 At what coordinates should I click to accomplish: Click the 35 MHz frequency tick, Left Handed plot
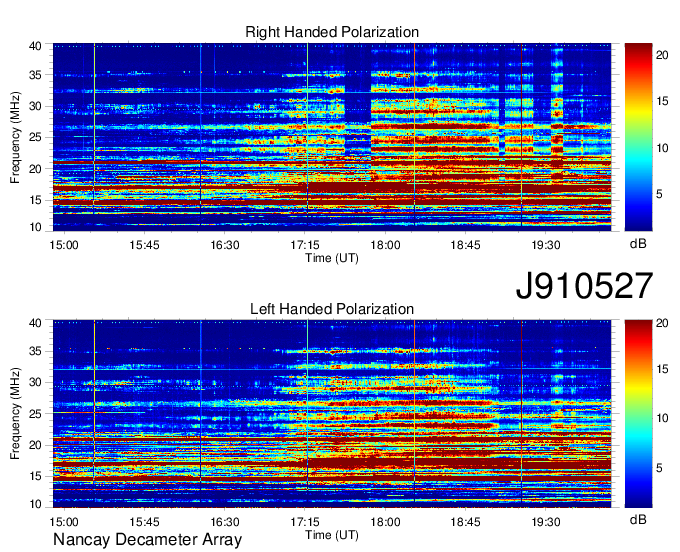pyautogui.click(x=35, y=351)
